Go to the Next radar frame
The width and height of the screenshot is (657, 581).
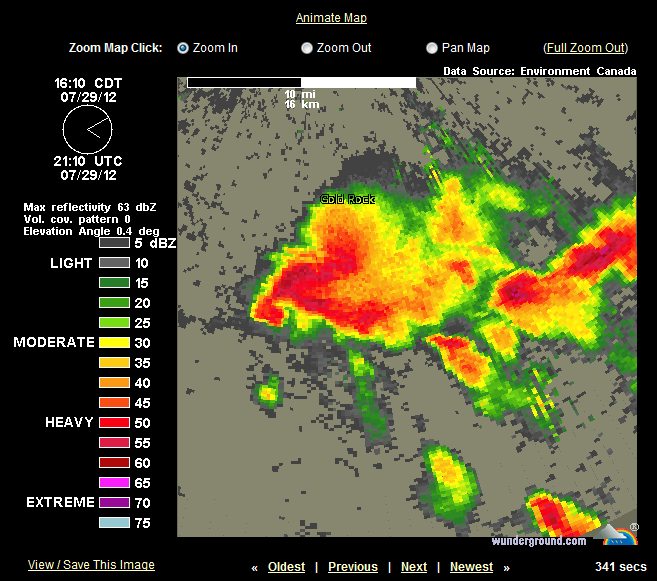(x=414, y=567)
